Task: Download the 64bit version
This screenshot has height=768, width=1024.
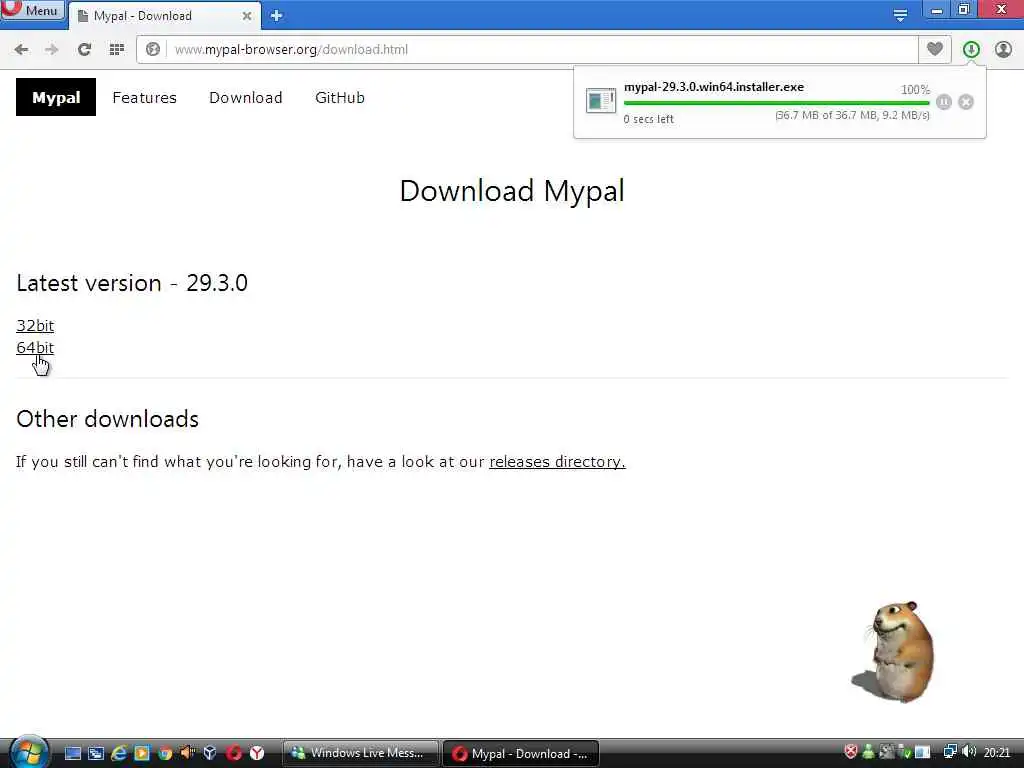Action: pyautogui.click(x=35, y=347)
